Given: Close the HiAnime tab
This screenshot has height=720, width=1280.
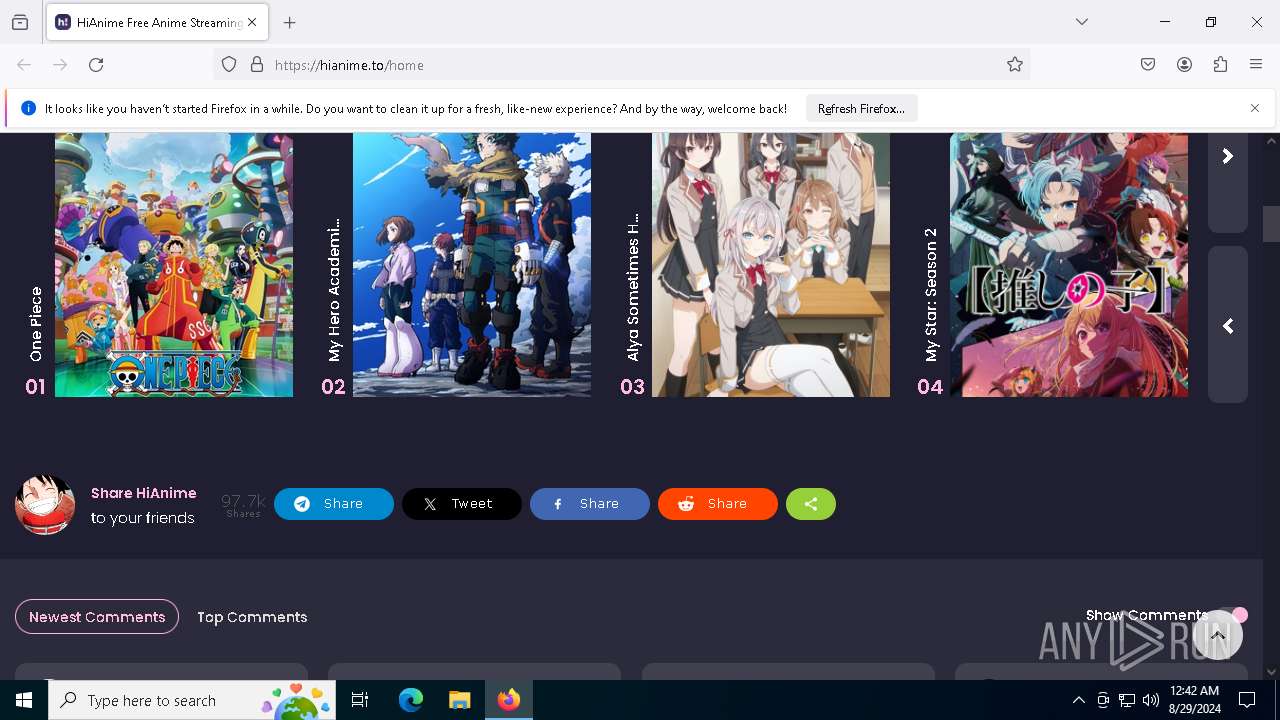Looking at the screenshot, I should (252, 22).
